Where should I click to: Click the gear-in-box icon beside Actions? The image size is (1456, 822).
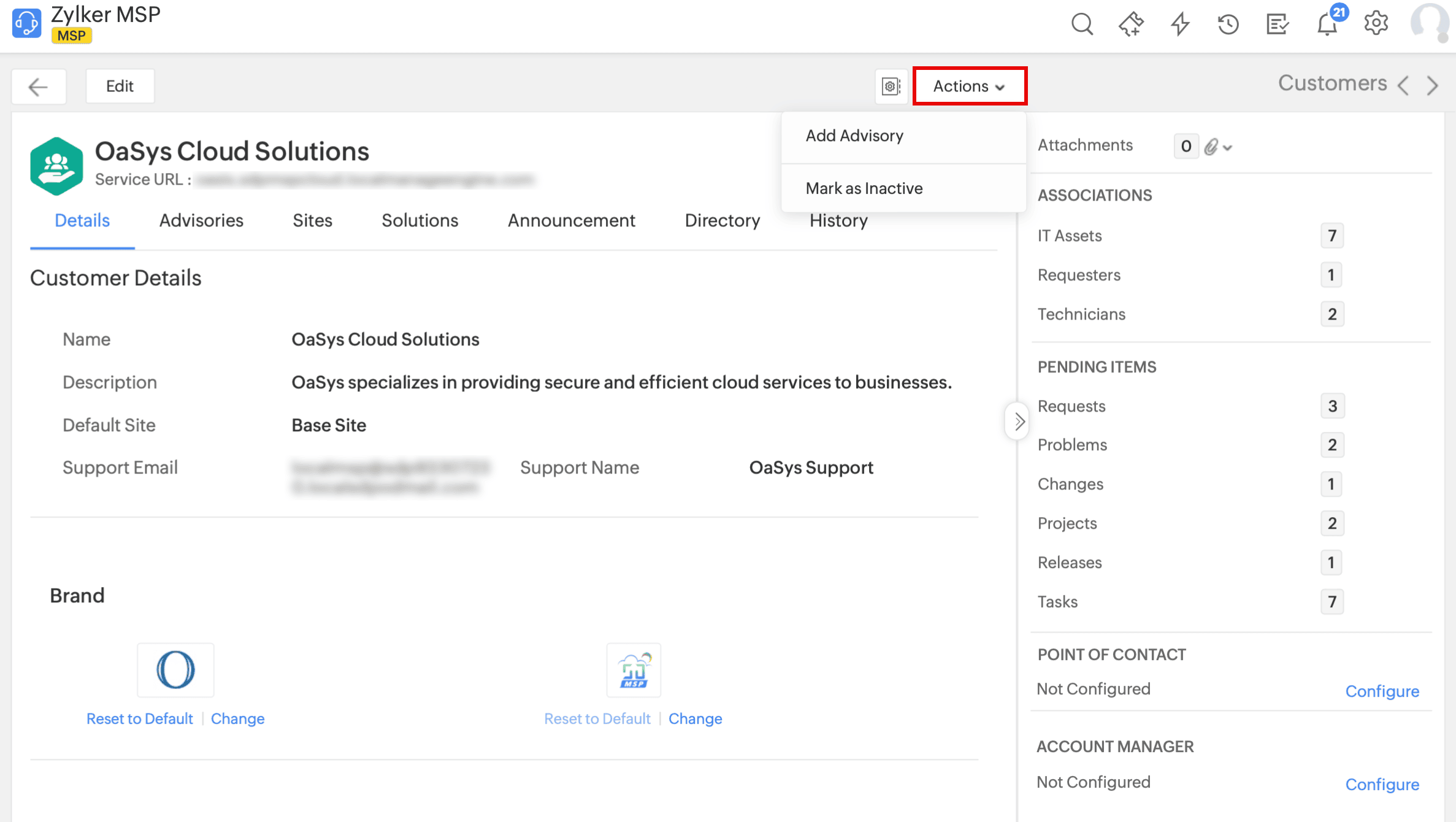pos(891,86)
